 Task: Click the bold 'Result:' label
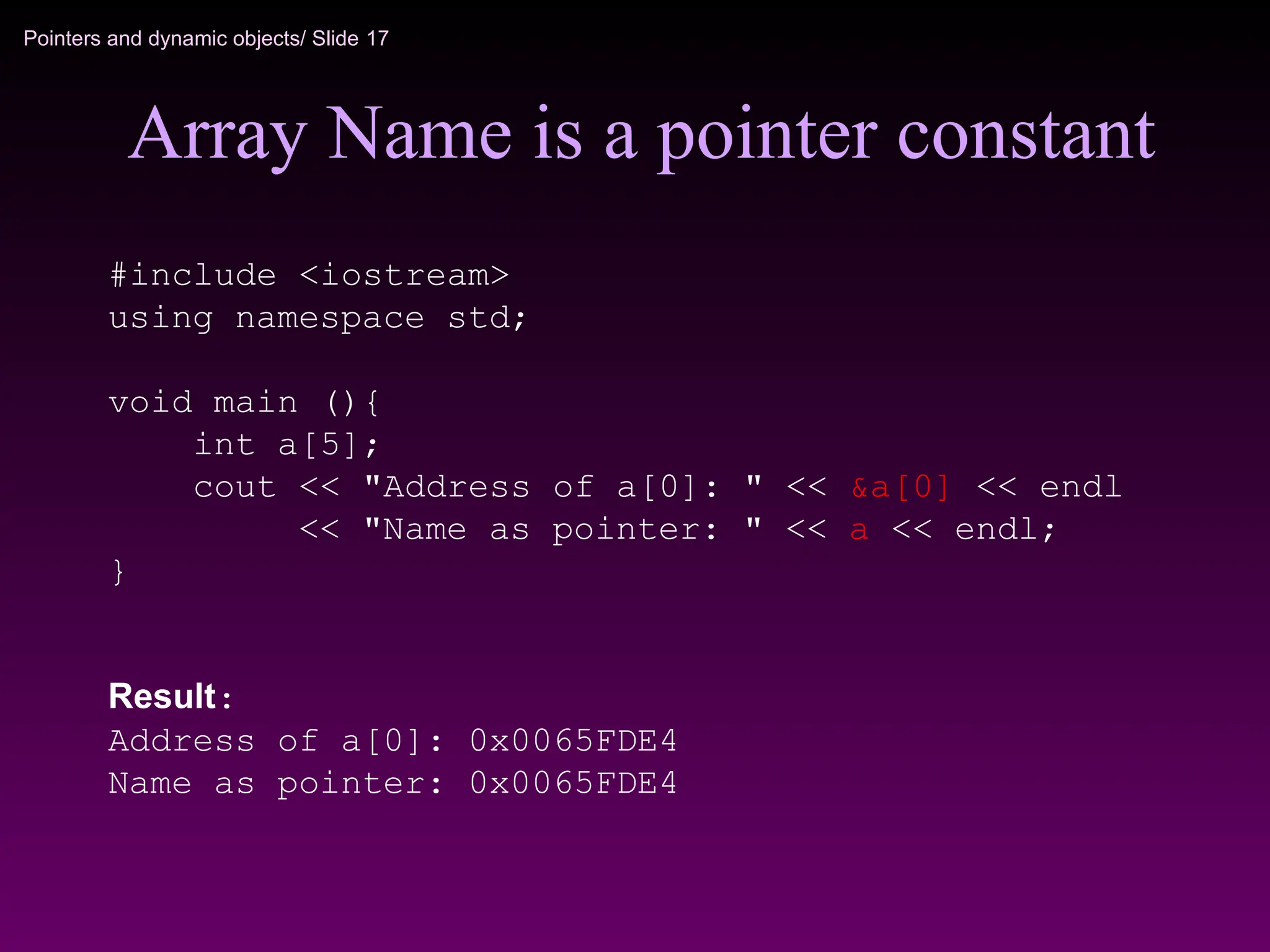coord(171,696)
